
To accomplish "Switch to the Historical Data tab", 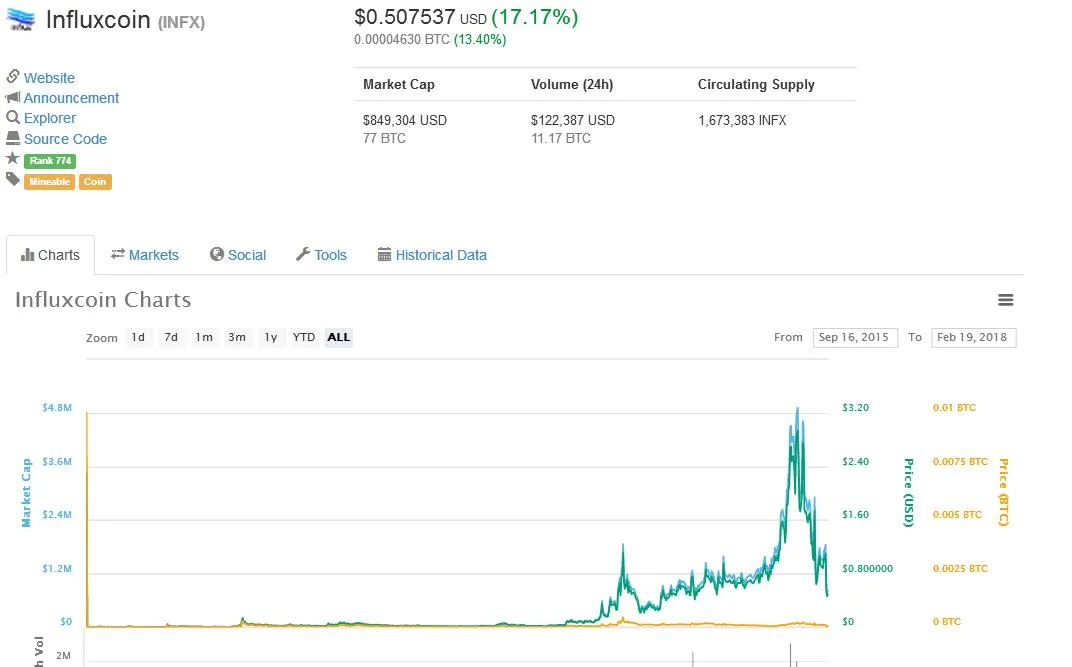I will click(432, 255).
